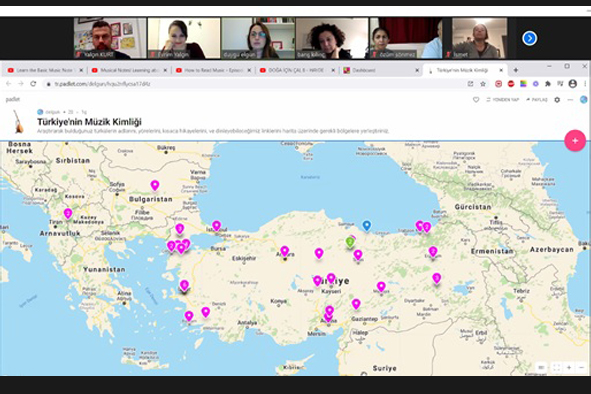Bookmark this page with the star icon
The height and width of the screenshot is (394, 591).
pyautogui.click(x=483, y=84)
